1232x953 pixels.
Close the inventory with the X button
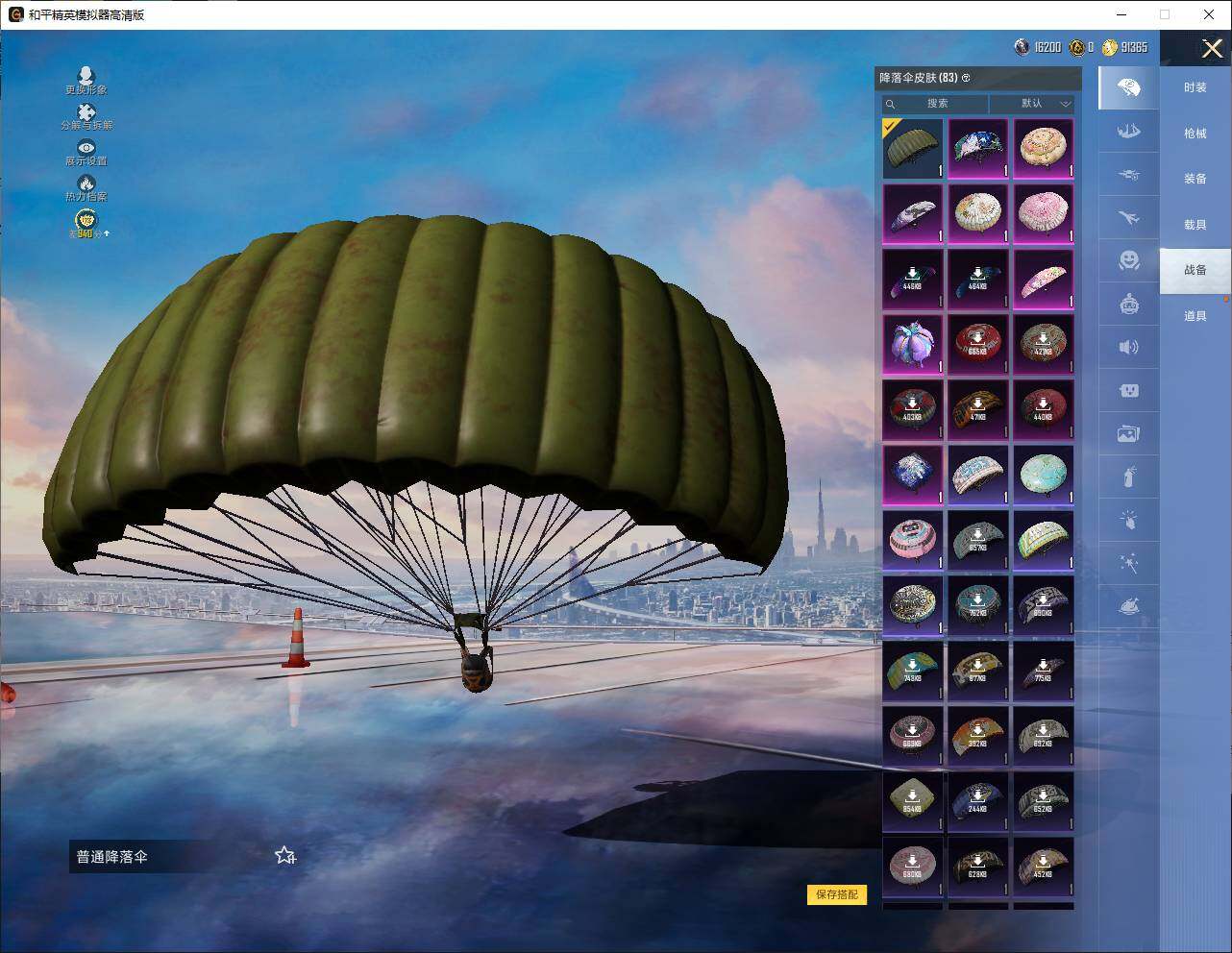[1212, 48]
